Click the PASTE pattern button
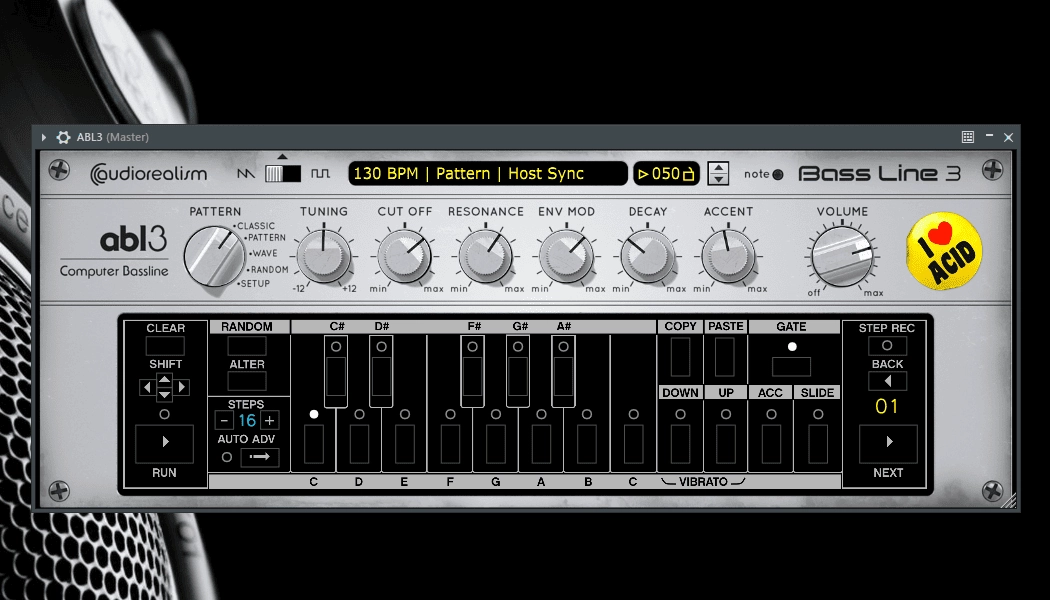The image size is (1050, 600). point(725,357)
